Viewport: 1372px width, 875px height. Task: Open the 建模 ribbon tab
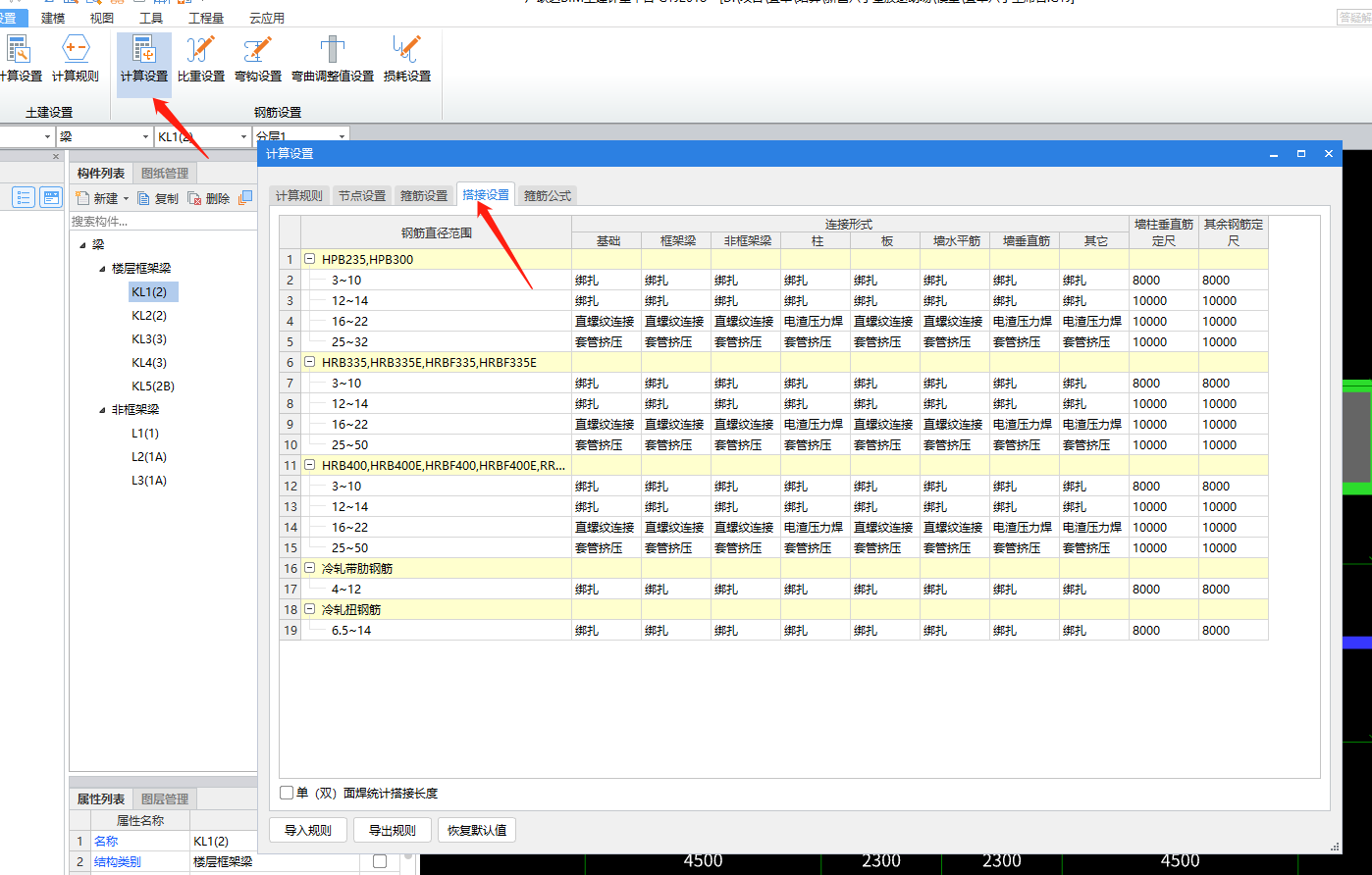[53, 18]
